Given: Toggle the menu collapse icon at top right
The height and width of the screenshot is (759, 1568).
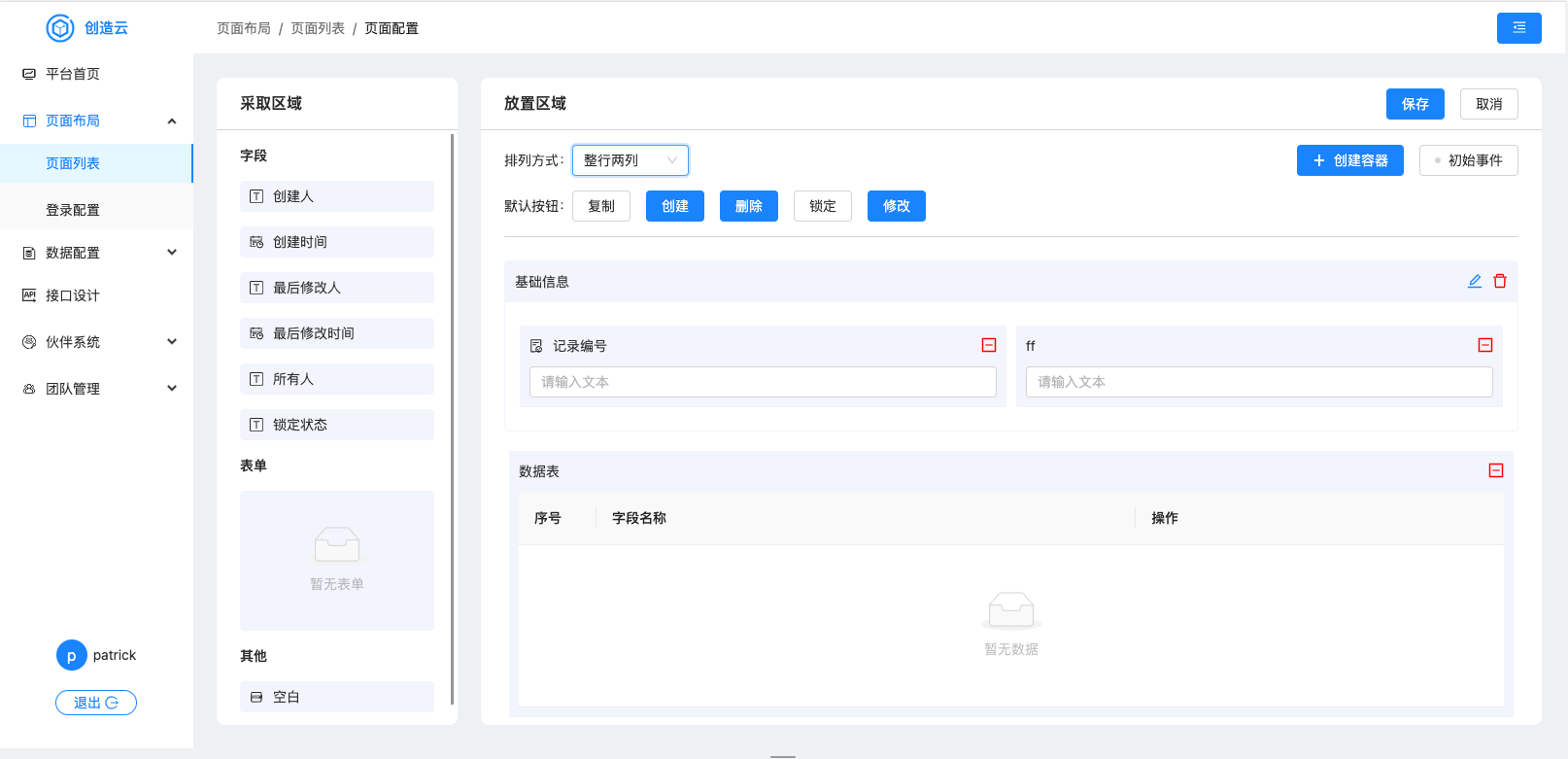Looking at the screenshot, I should [x=1519, y=28].
